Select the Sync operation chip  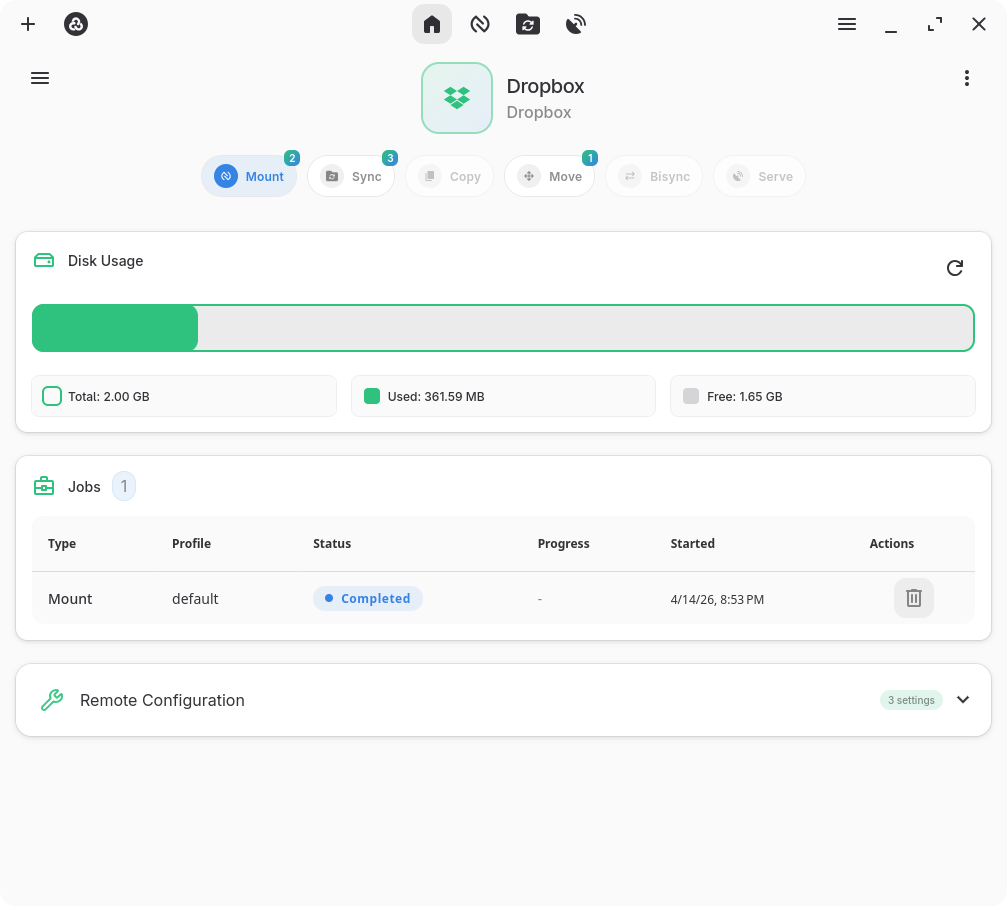click(x=351, y=176)
